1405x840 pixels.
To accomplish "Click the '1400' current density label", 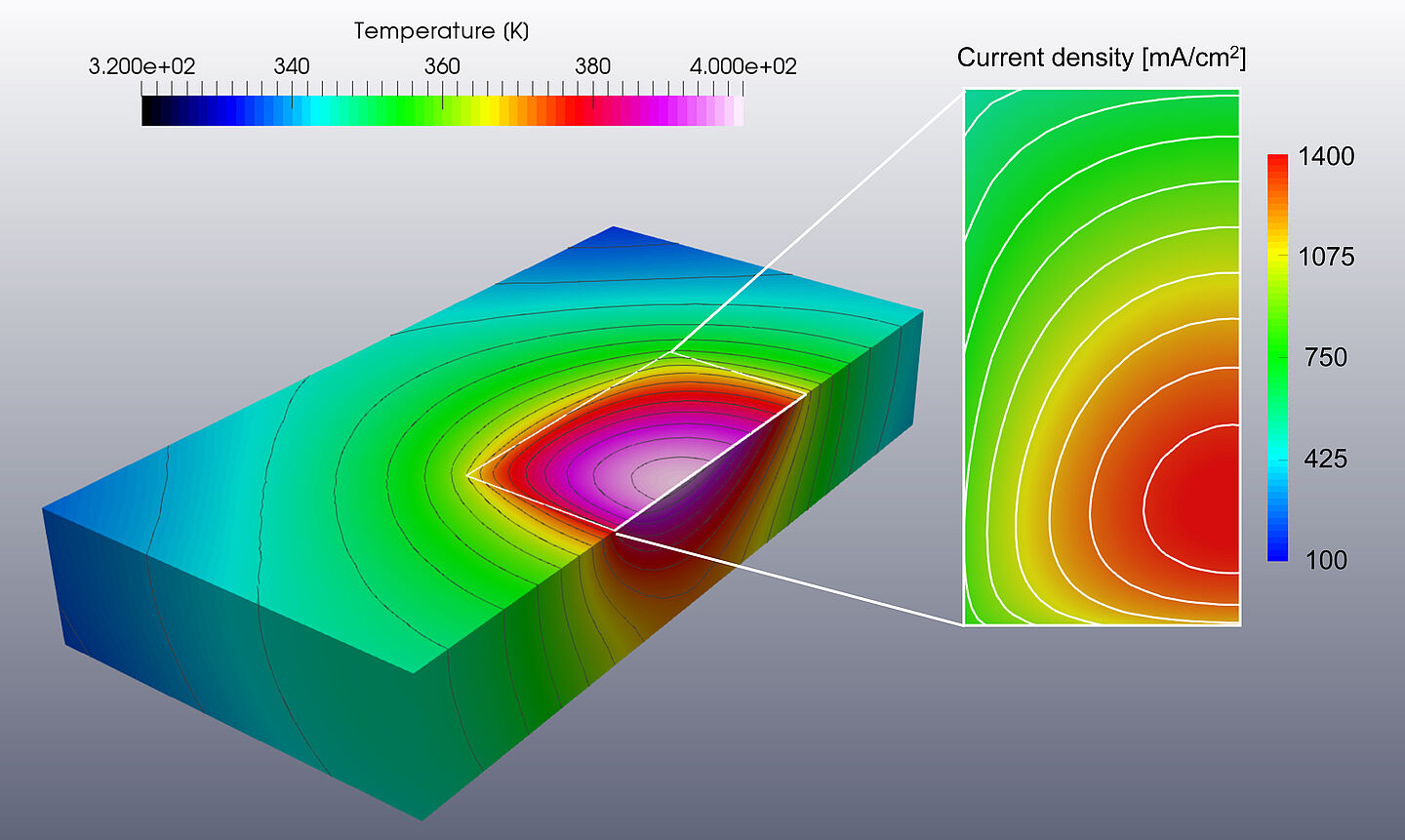I will [1326, 156].
